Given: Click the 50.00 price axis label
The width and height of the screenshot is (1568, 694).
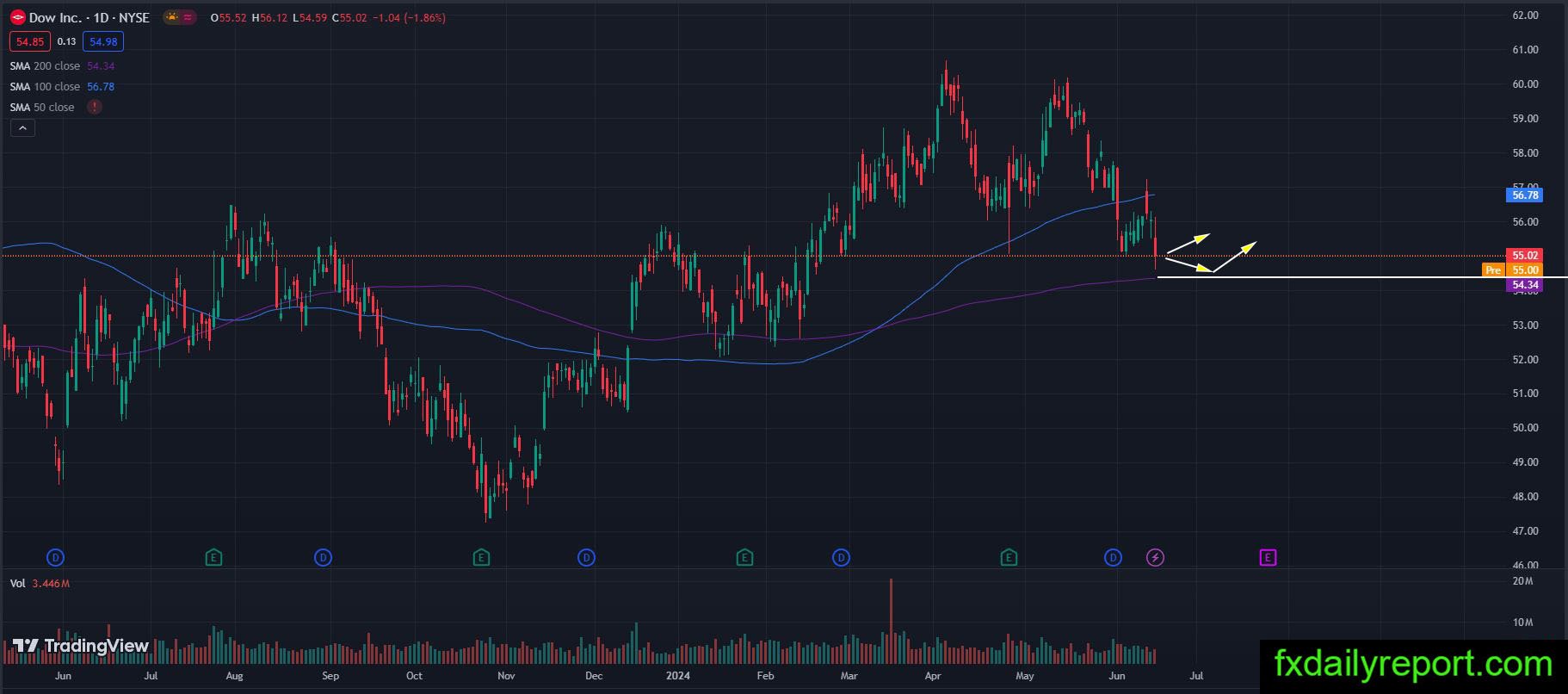Looking at the screenshot, I should click(1525, 428).
